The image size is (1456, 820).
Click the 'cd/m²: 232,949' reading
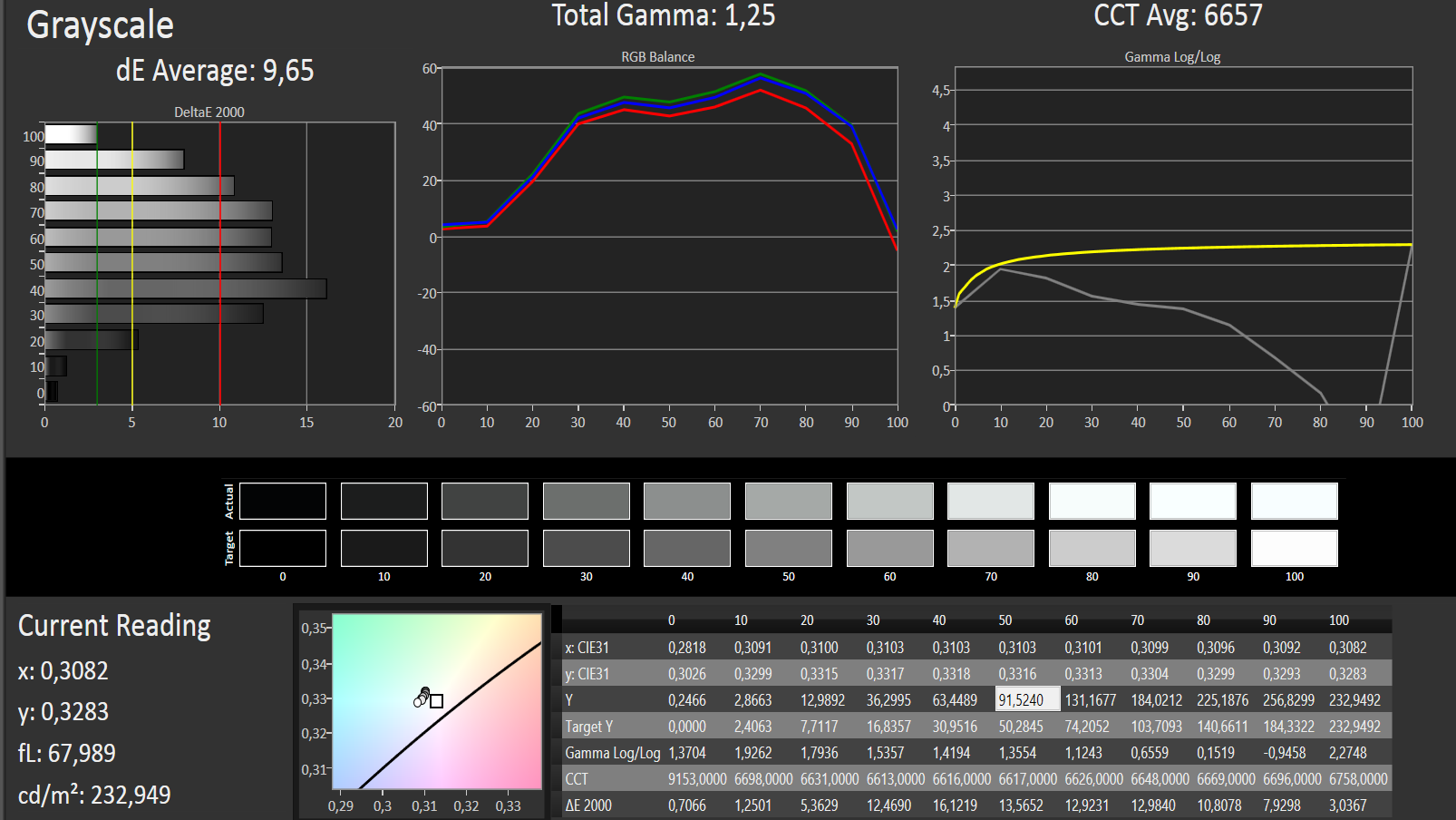click(94, 795)
